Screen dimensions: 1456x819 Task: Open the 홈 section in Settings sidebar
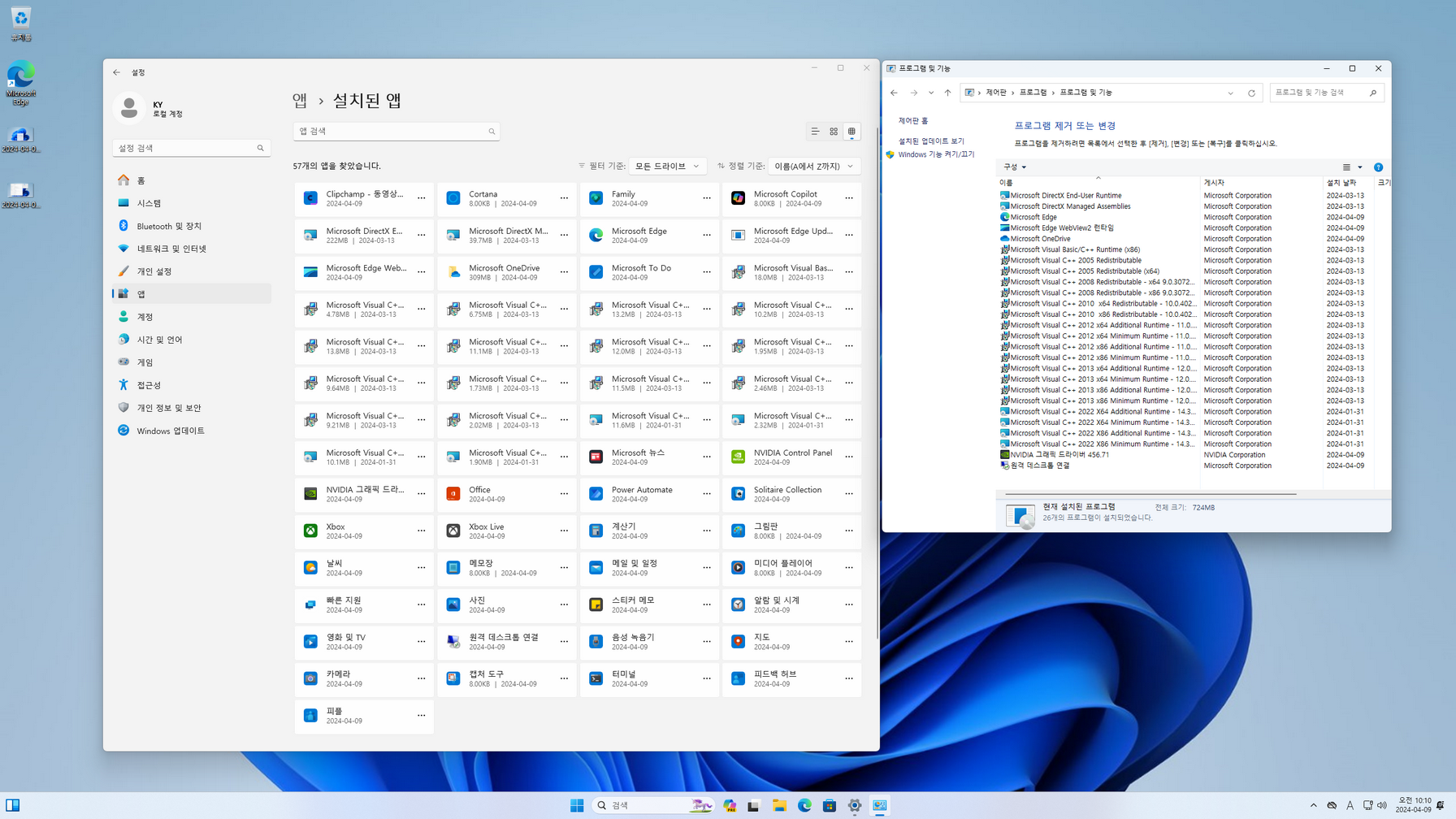[x=192, y=180]
